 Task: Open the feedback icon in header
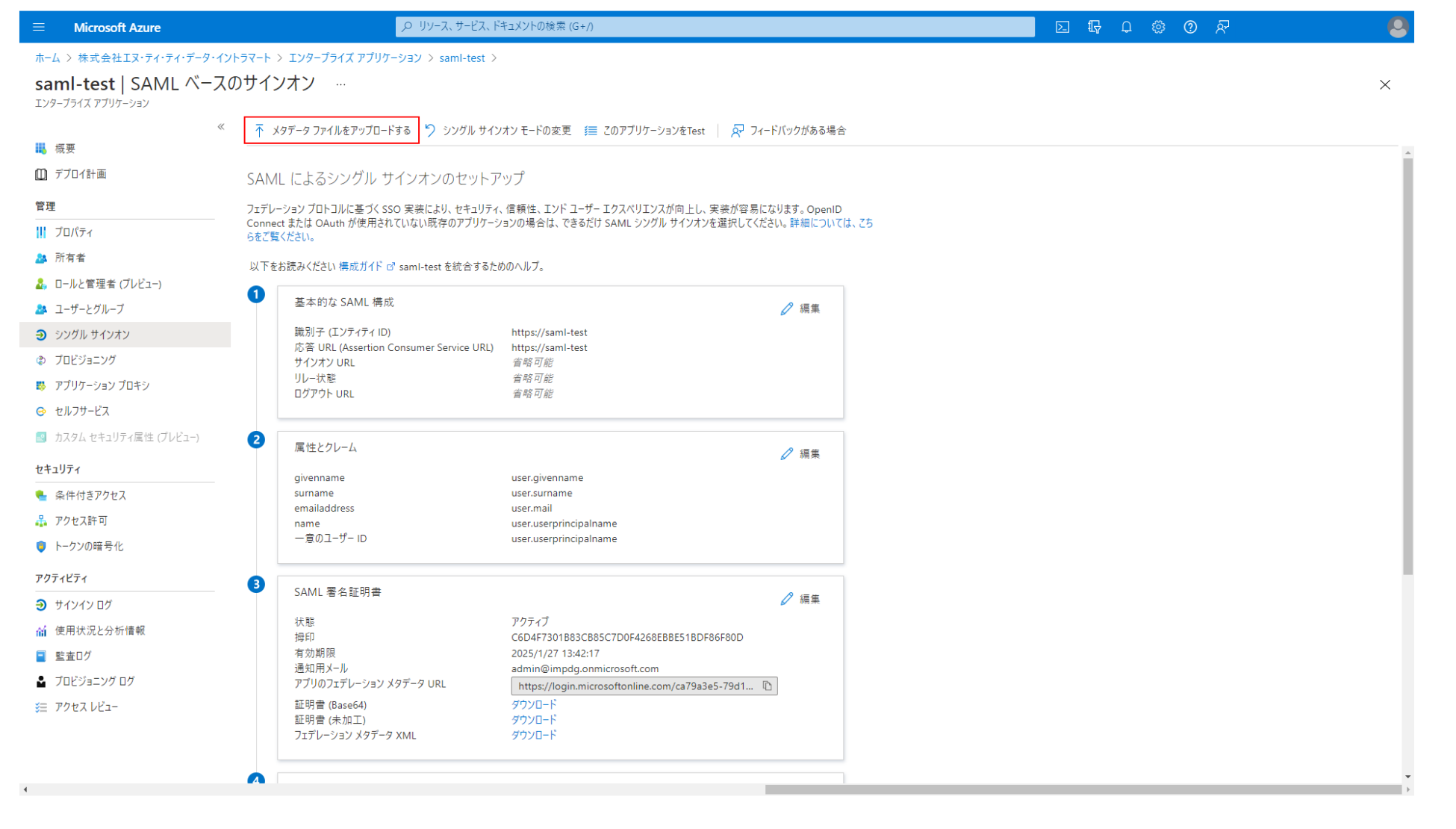(1222, 27)
